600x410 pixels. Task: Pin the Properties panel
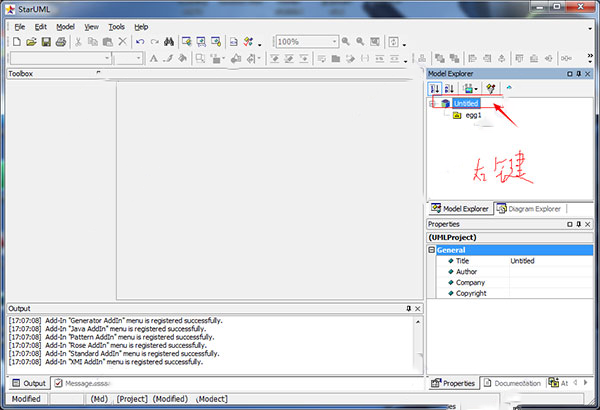coord(579,224)
